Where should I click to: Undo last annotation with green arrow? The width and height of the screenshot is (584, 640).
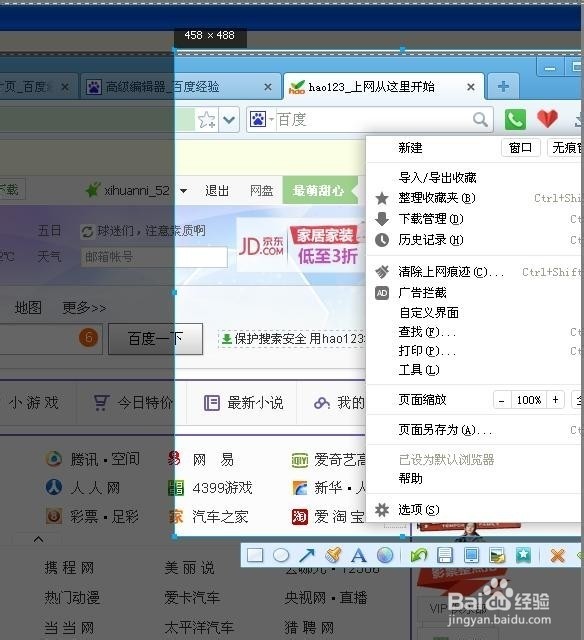[419, 555]
